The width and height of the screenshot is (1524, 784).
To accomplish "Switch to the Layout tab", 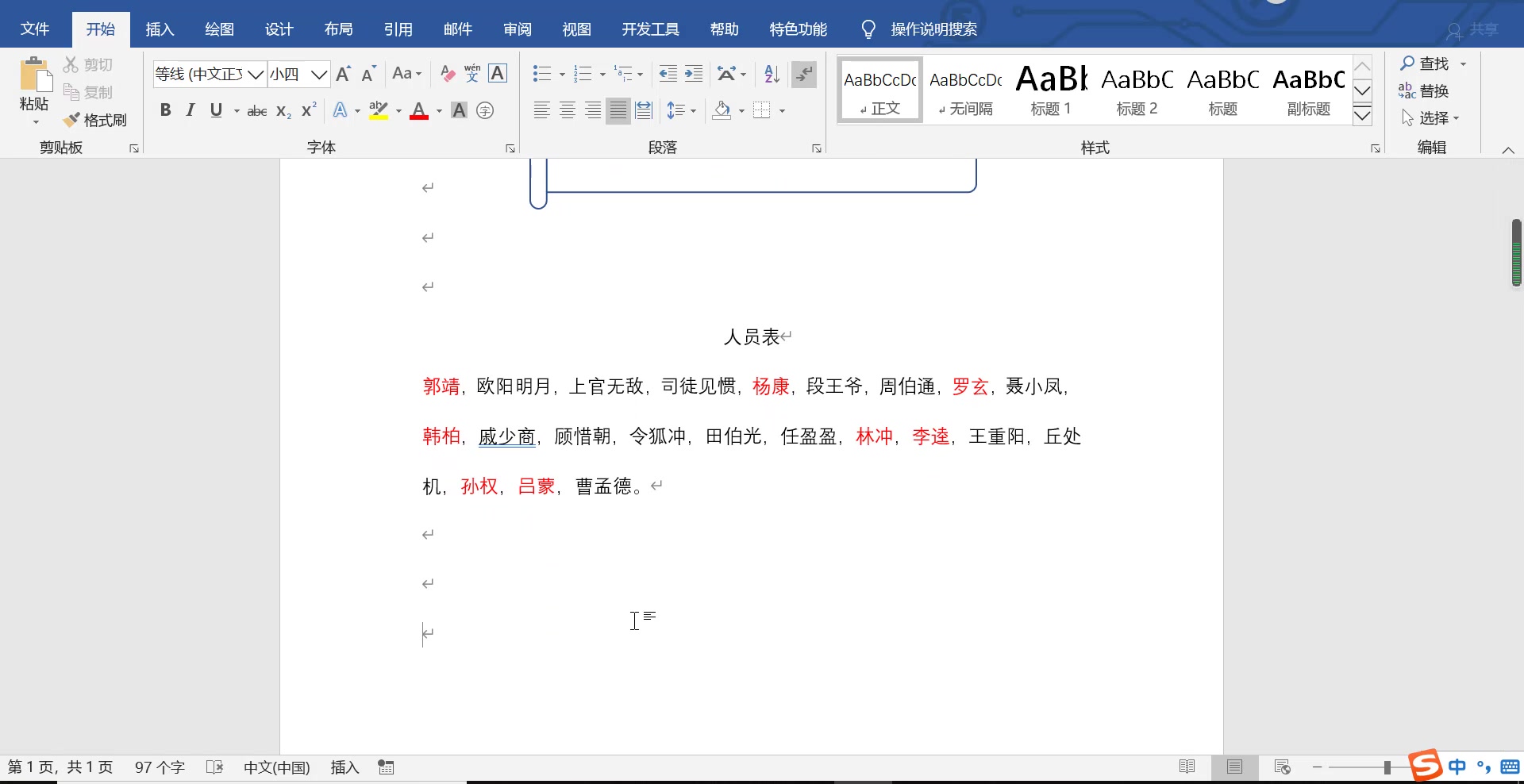I will point(338,29).
